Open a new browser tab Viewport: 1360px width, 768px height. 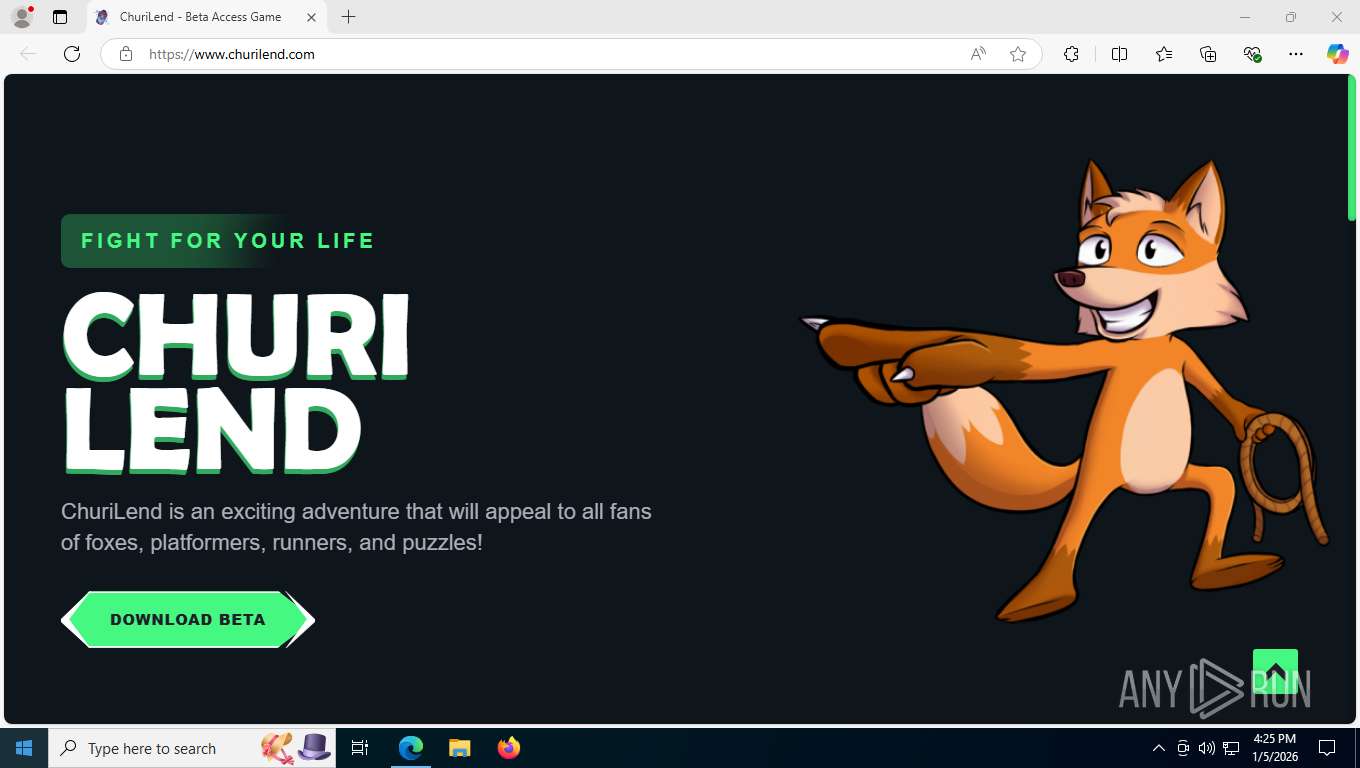point(348,17)
